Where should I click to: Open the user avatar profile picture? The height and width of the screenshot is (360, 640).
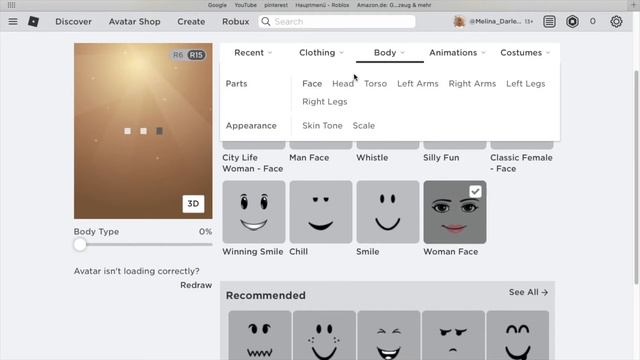[459, 21]
